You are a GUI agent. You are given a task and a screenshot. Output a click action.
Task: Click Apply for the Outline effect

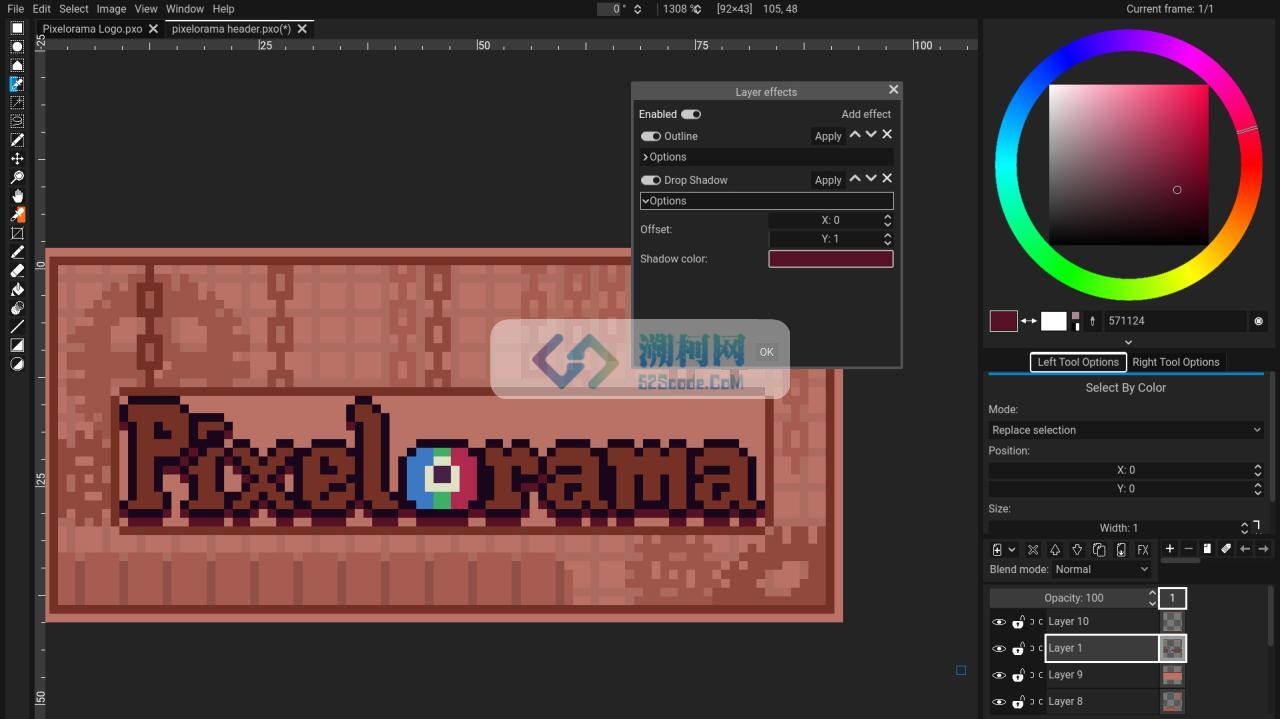tap(828, 136)
